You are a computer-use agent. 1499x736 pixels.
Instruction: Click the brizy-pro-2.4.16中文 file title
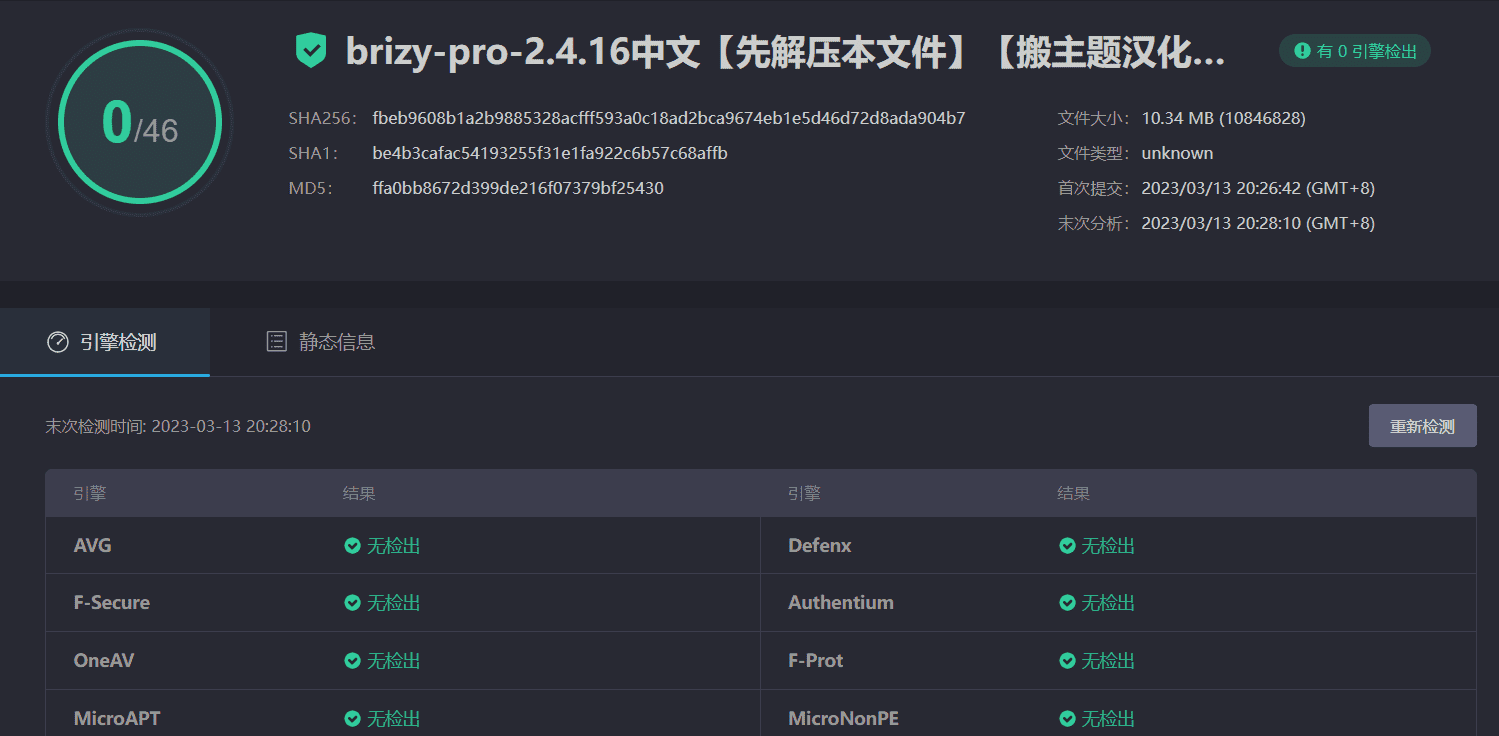coord(785,52)
